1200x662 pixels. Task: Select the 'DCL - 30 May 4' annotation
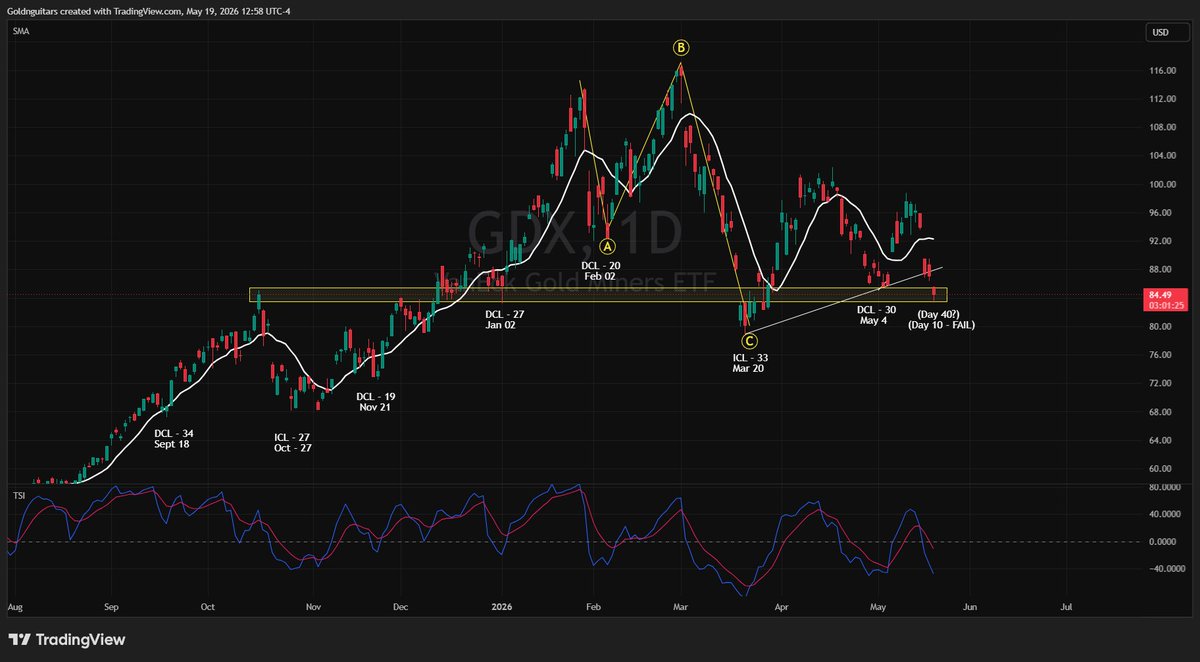coord(878,314)
